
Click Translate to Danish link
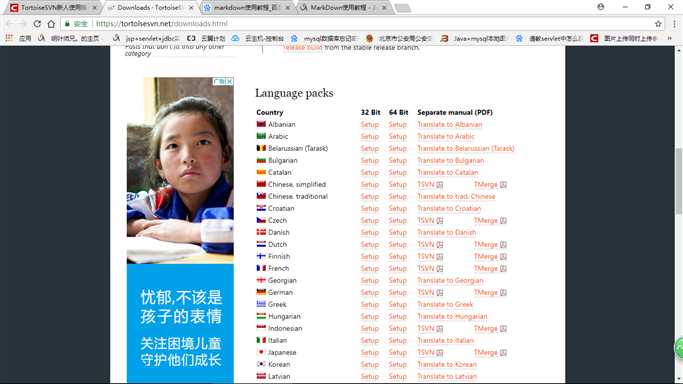pyautogui.click(x=446, y=232)
